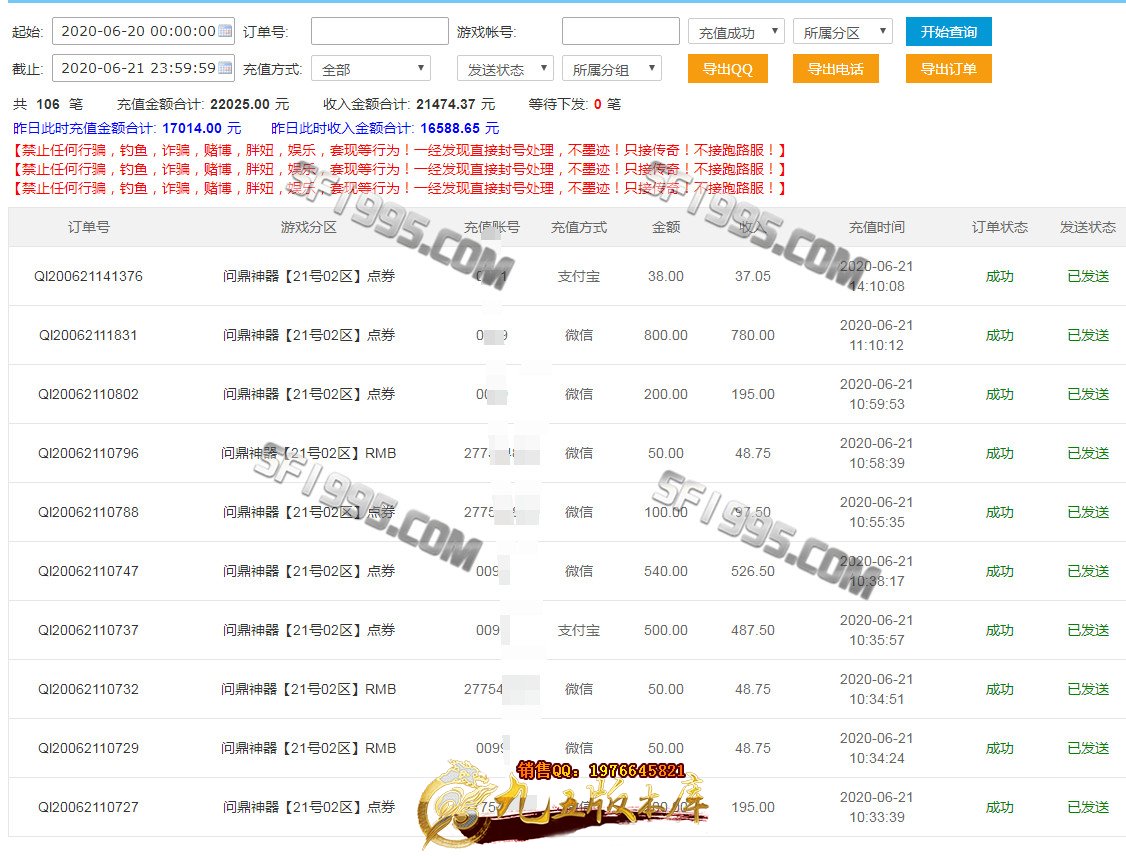This screenshot has height=856, width=1126.
Task: Select order row QI200621141376
Action: pyautogui.click(x=89, y=276)
